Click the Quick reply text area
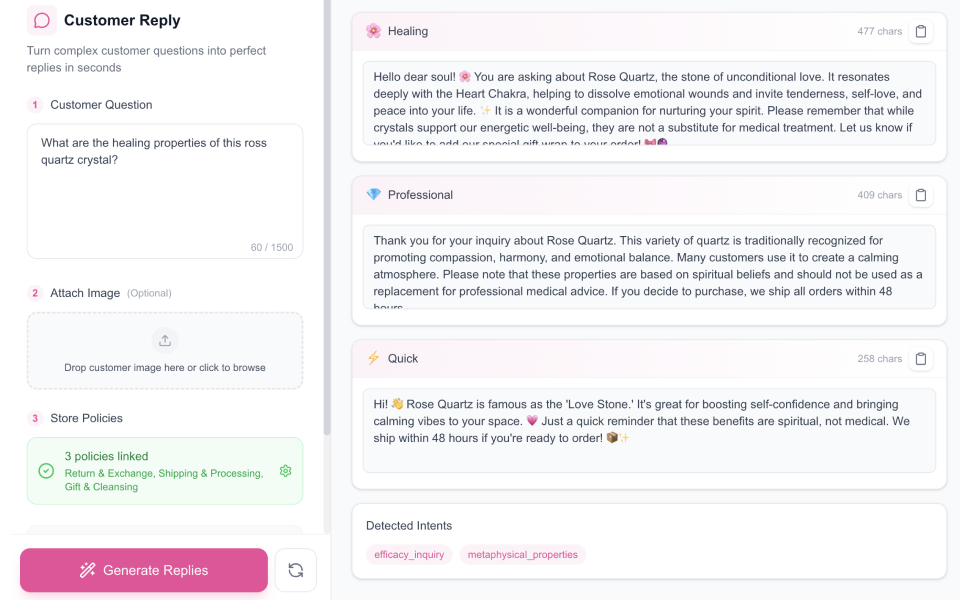 click(648, 430)
